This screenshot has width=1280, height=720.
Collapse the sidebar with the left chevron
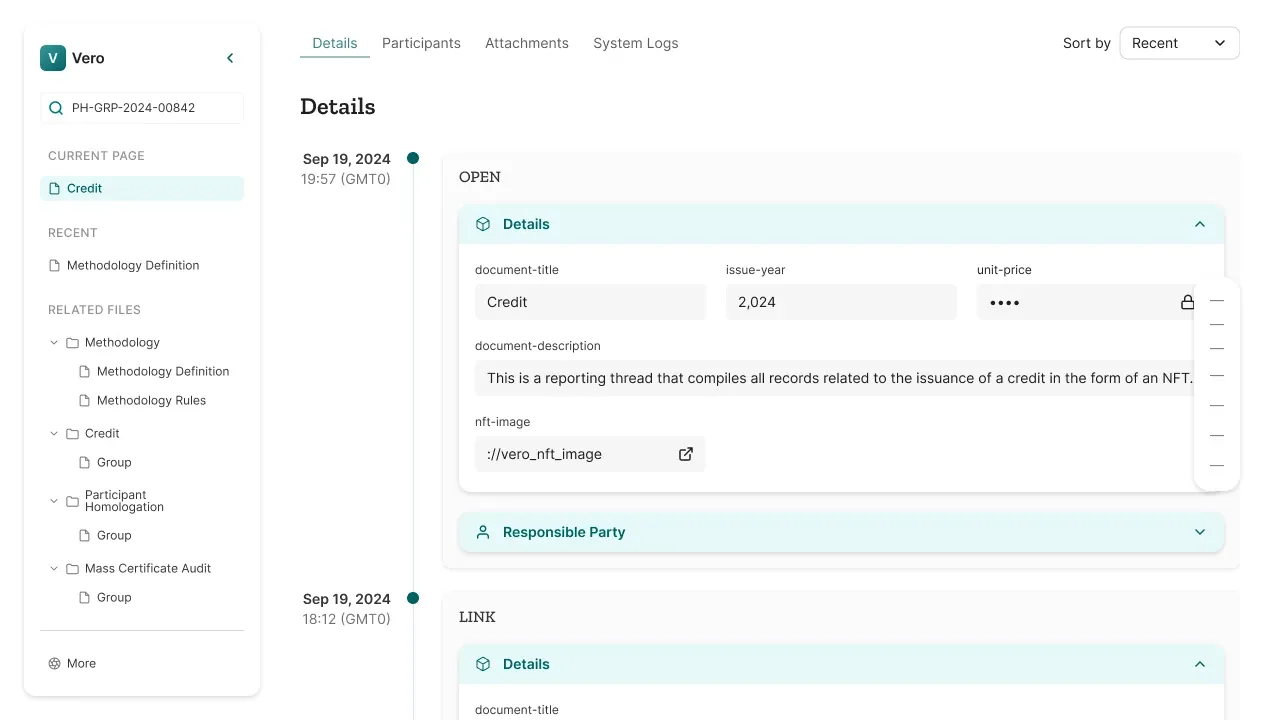pyautogui.click(x=230, y=58)
